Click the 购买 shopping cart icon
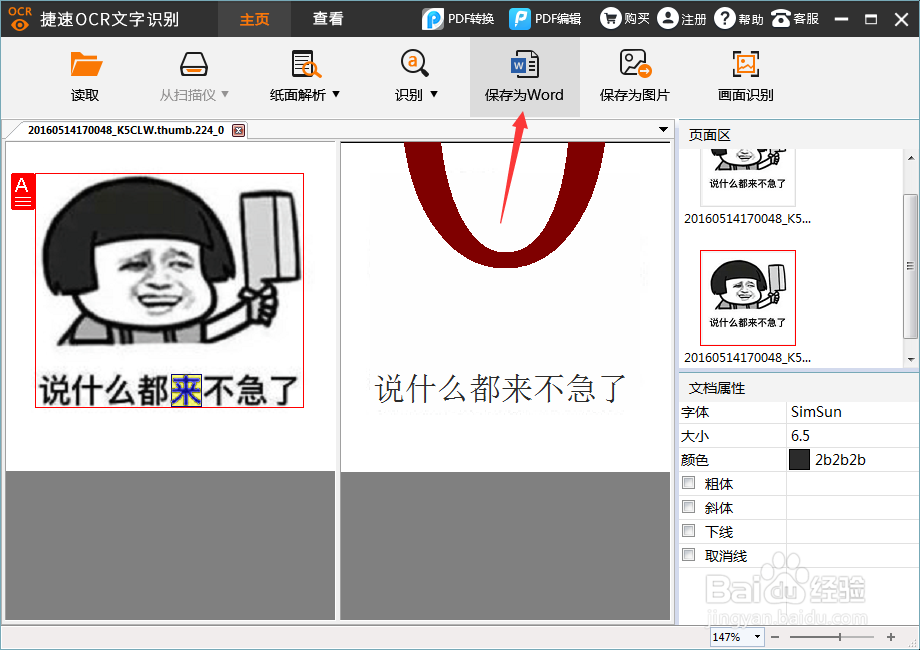The width and height of the screenshot is (920, 650). [x=610, y=18]
